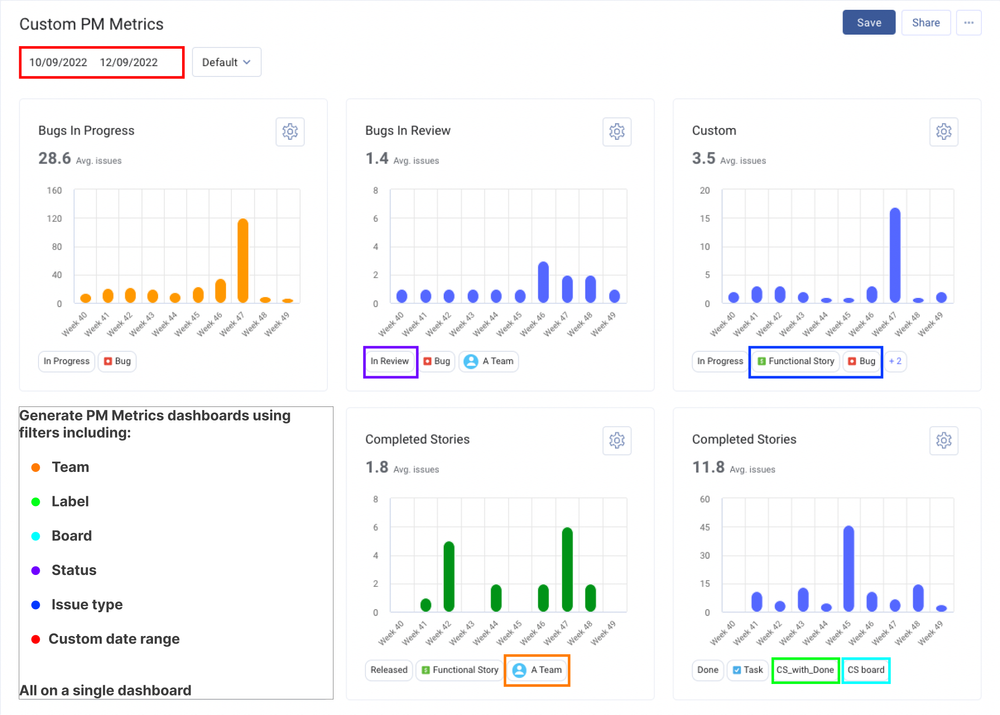This screenshot has width=1000, height=715.
Task: Toggle the Released filter chip
Action: coord(389,670)
